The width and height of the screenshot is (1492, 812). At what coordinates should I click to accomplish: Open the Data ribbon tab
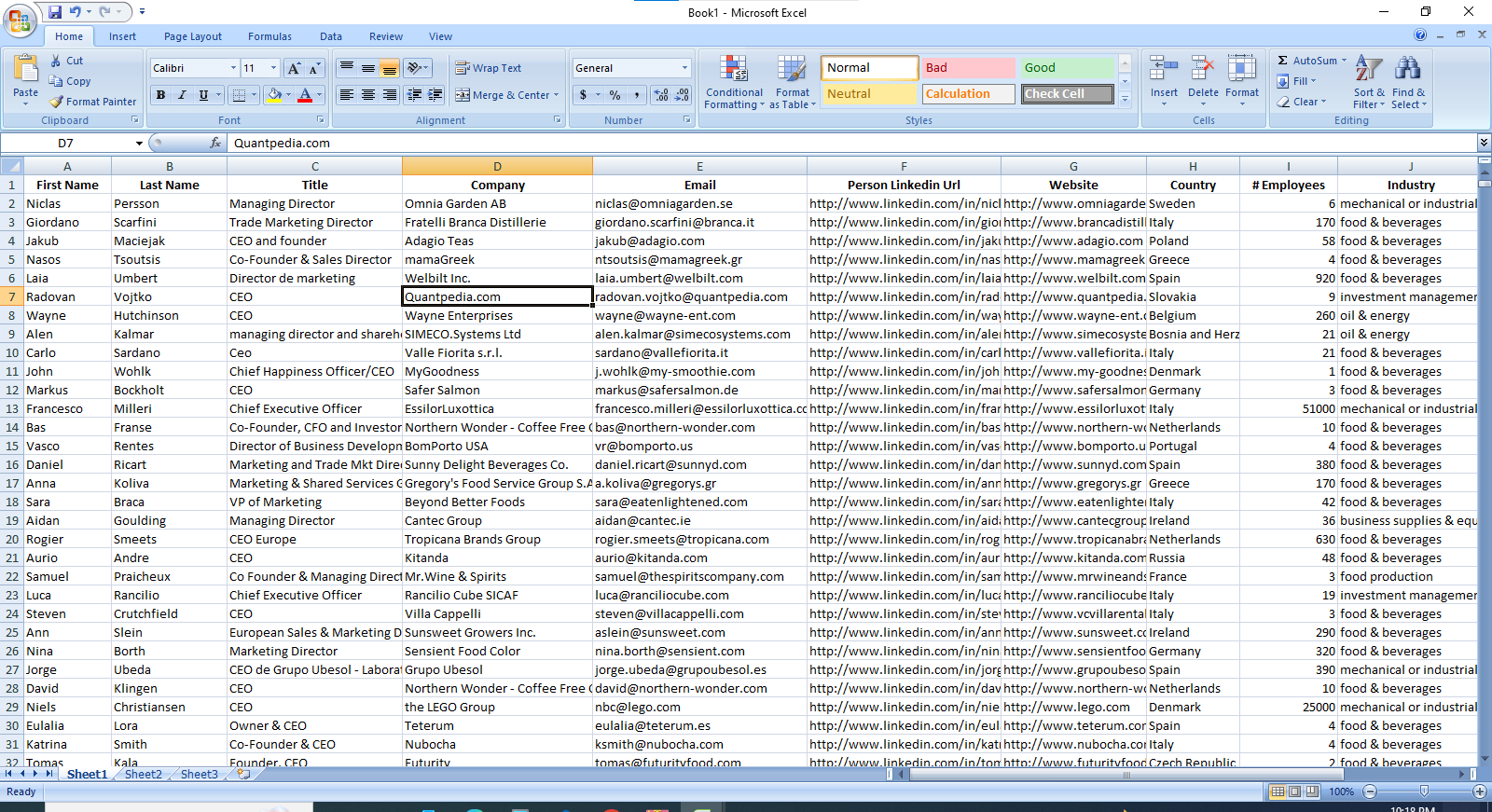tap(331, 36)
